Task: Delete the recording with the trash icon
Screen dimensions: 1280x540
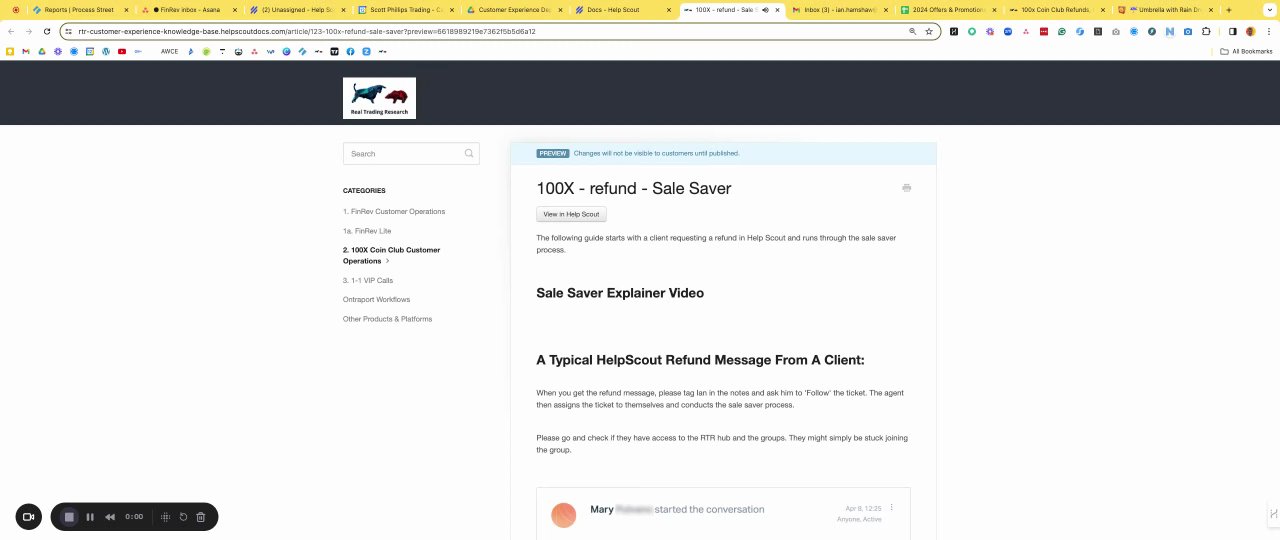Action: click(x=201, y=517)
